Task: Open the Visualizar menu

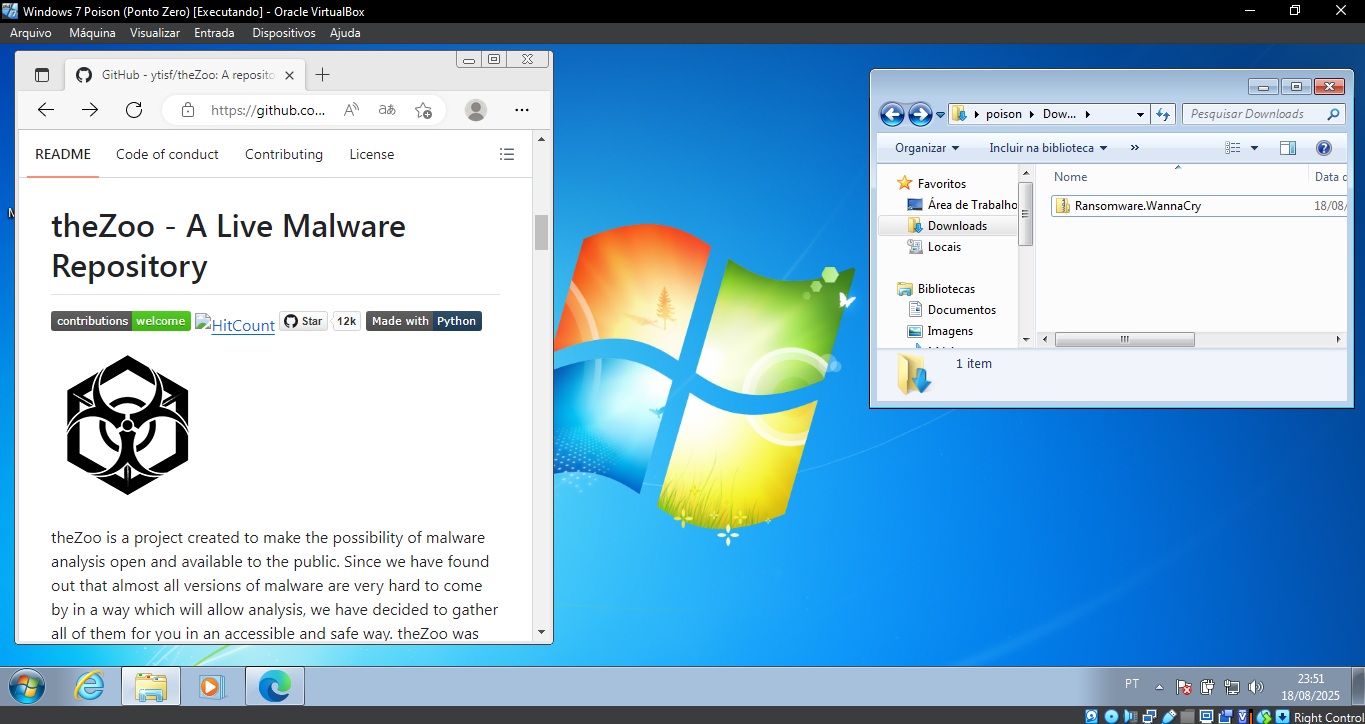Action: click(155, 33)
